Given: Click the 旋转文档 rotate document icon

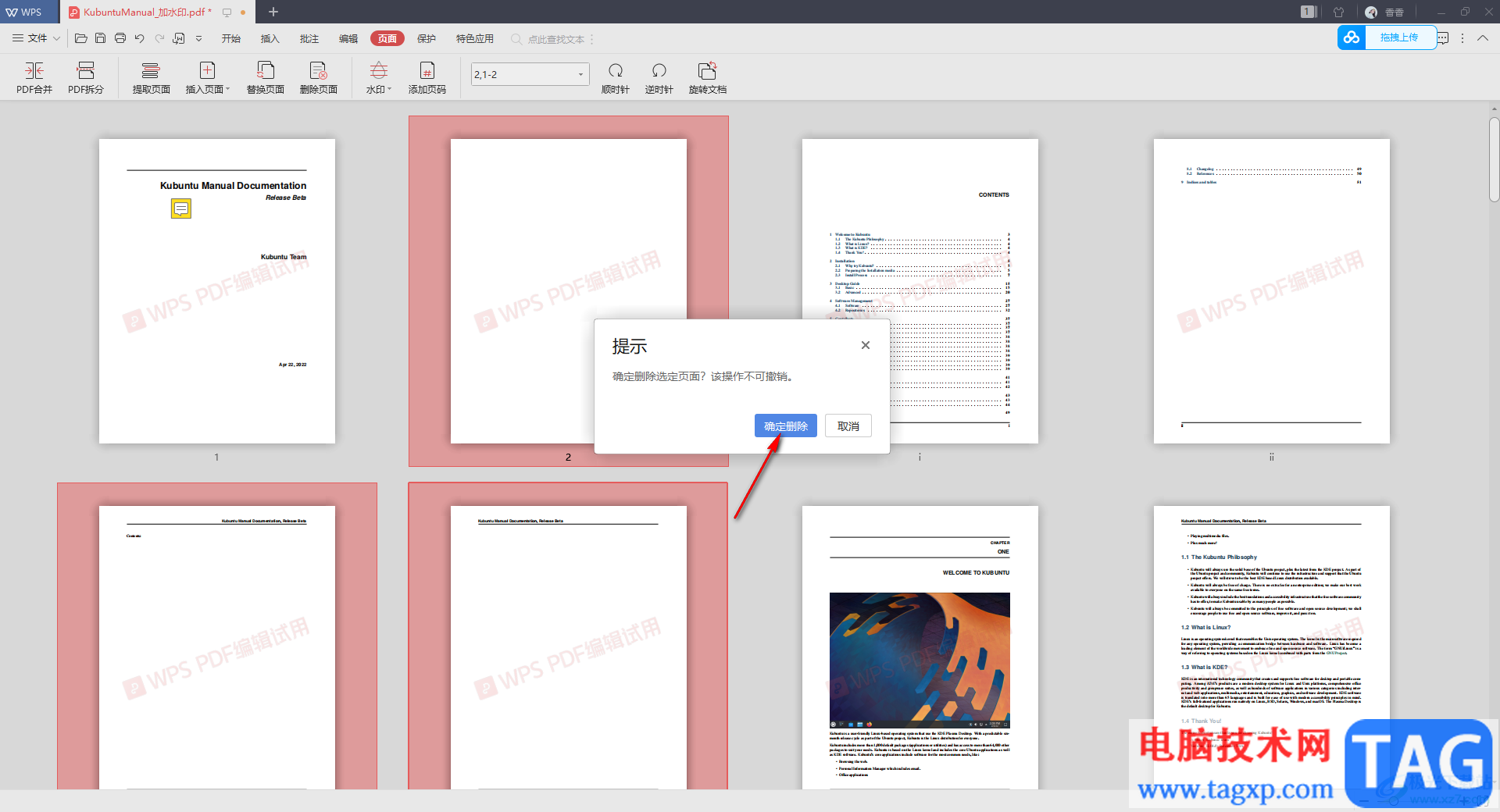Looking at the screenshot, I should tap(708, 78).
